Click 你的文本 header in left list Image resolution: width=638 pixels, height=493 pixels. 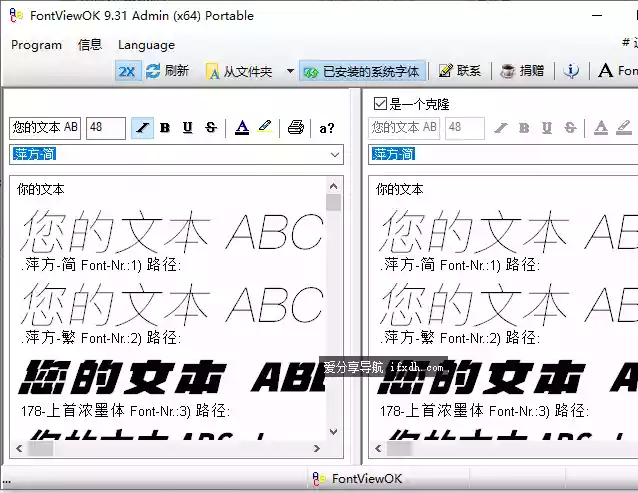coord(41,189)
